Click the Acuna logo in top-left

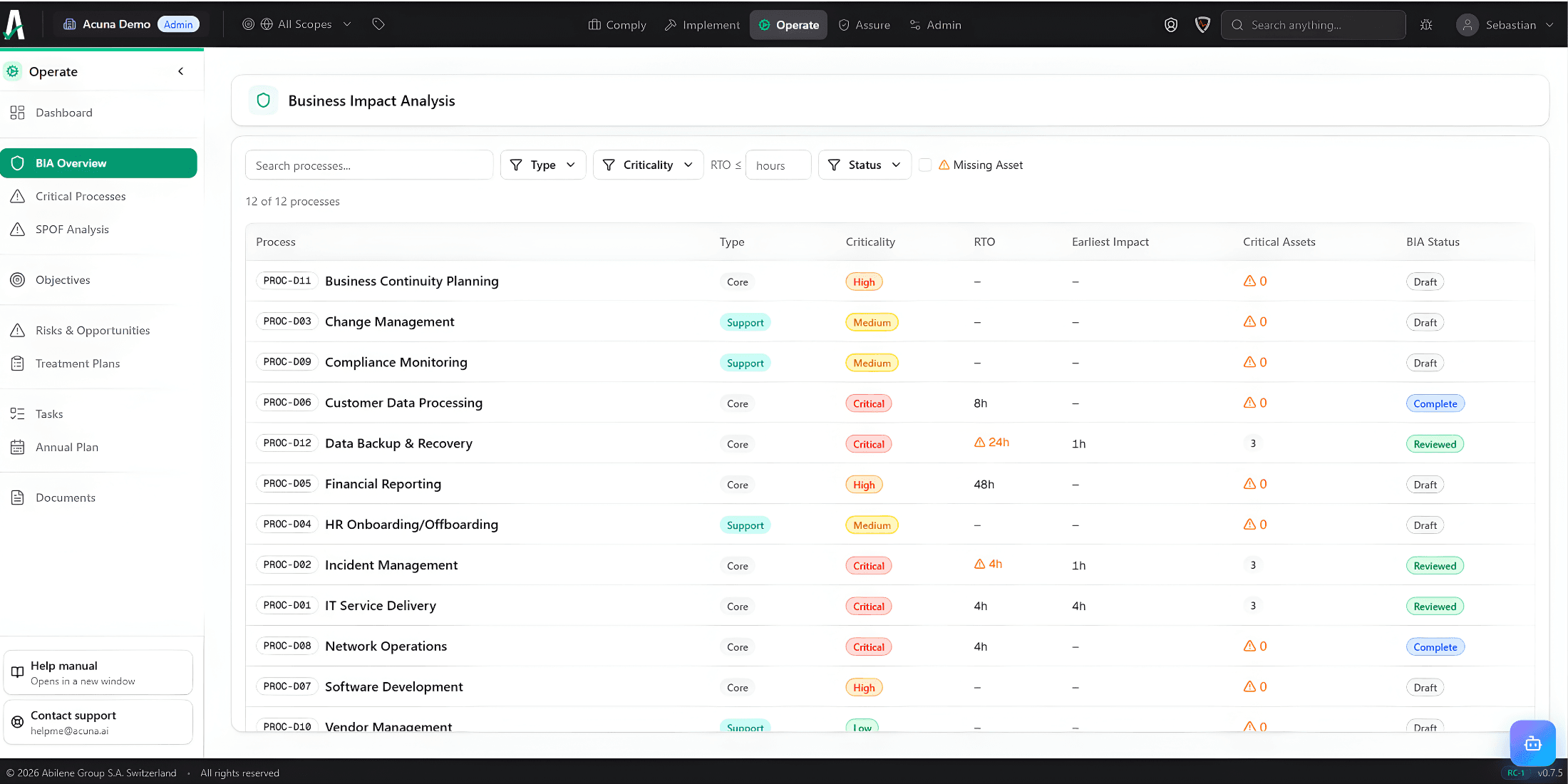coord(15,24)
